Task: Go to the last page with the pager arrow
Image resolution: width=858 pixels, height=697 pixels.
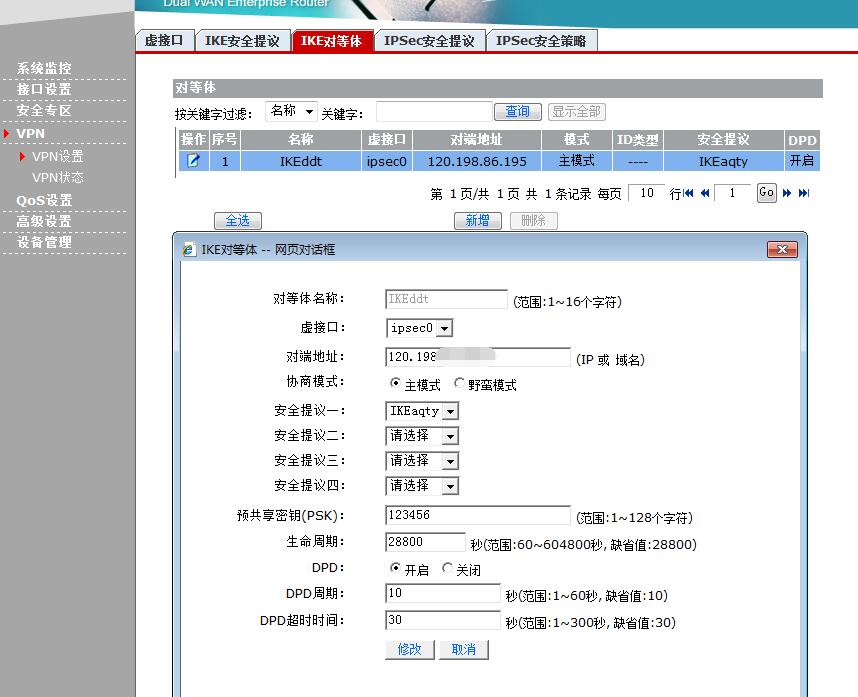Action: pos(803,193)
